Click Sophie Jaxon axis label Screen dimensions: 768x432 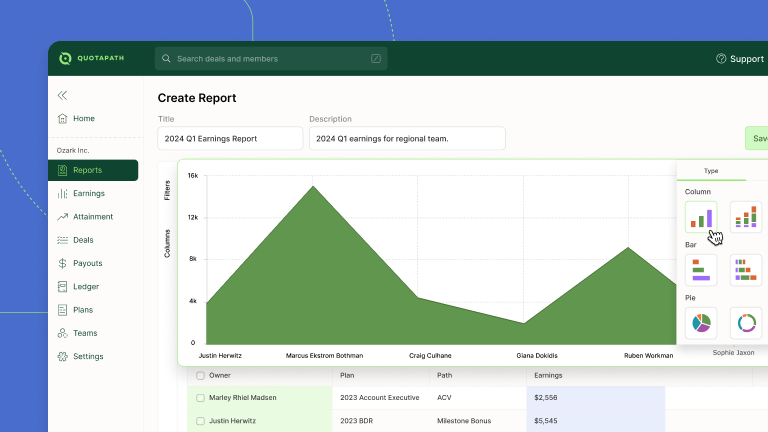point(733,353)
